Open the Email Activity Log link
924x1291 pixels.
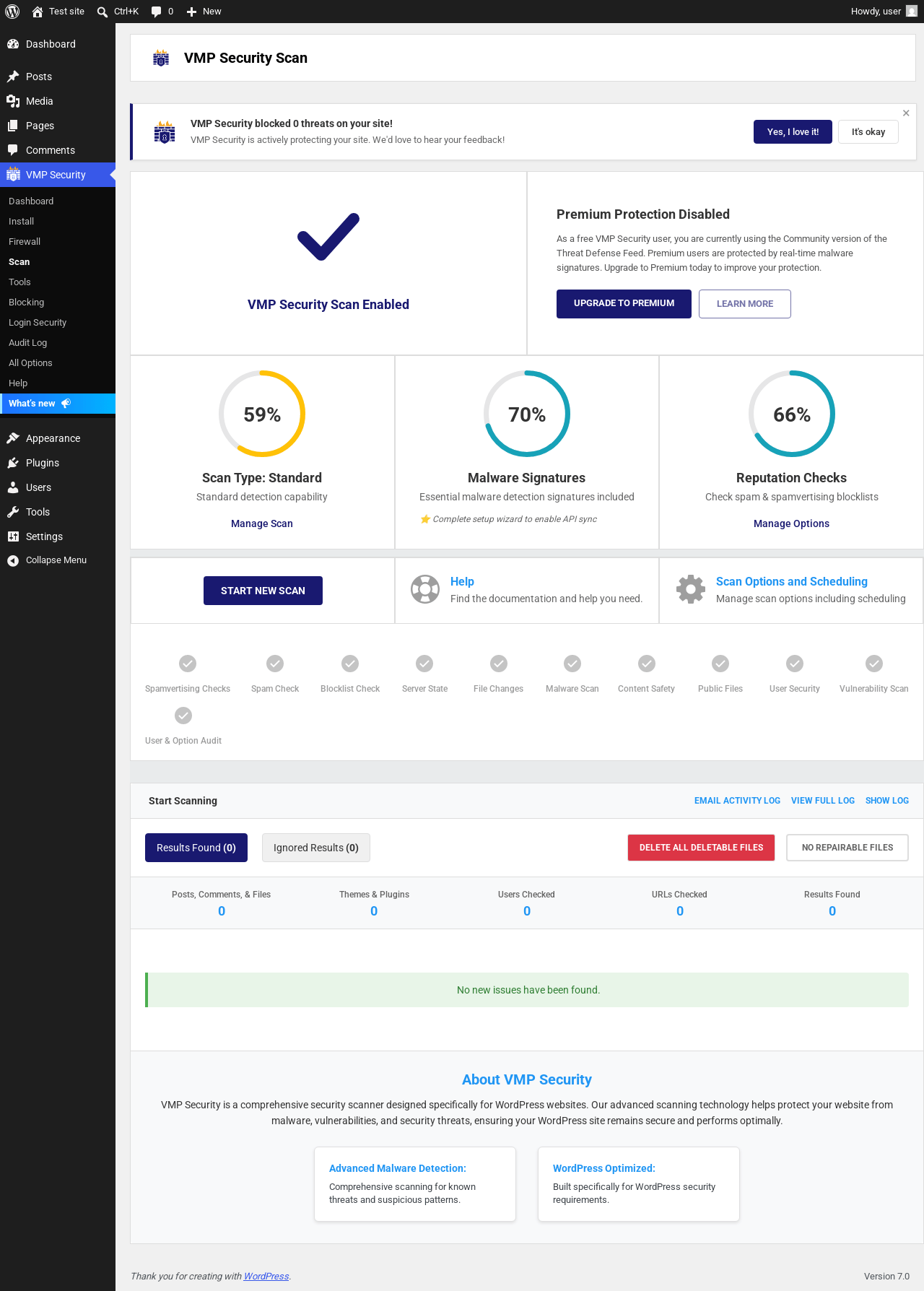[737, 801]
